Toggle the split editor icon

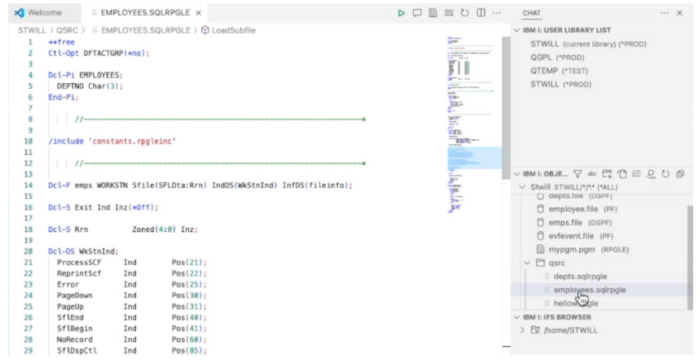pyautogui.click(x=481, y=13)
